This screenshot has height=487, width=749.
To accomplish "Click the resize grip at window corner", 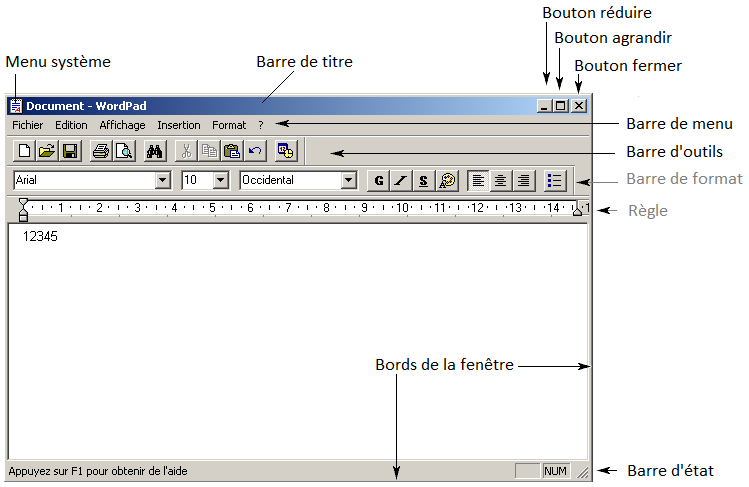I will point(582,472).
